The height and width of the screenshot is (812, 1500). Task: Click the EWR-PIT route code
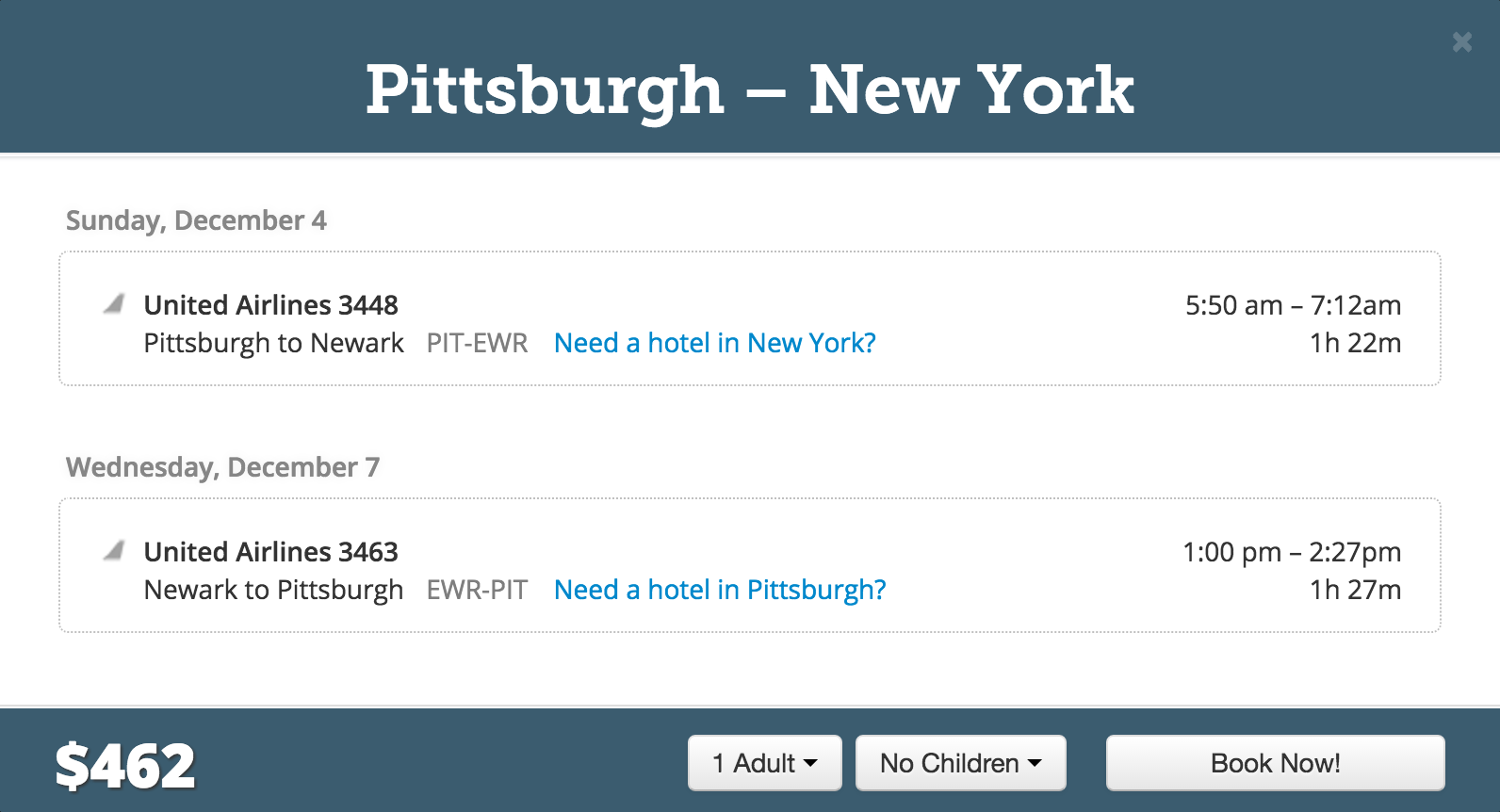(478, 590)
